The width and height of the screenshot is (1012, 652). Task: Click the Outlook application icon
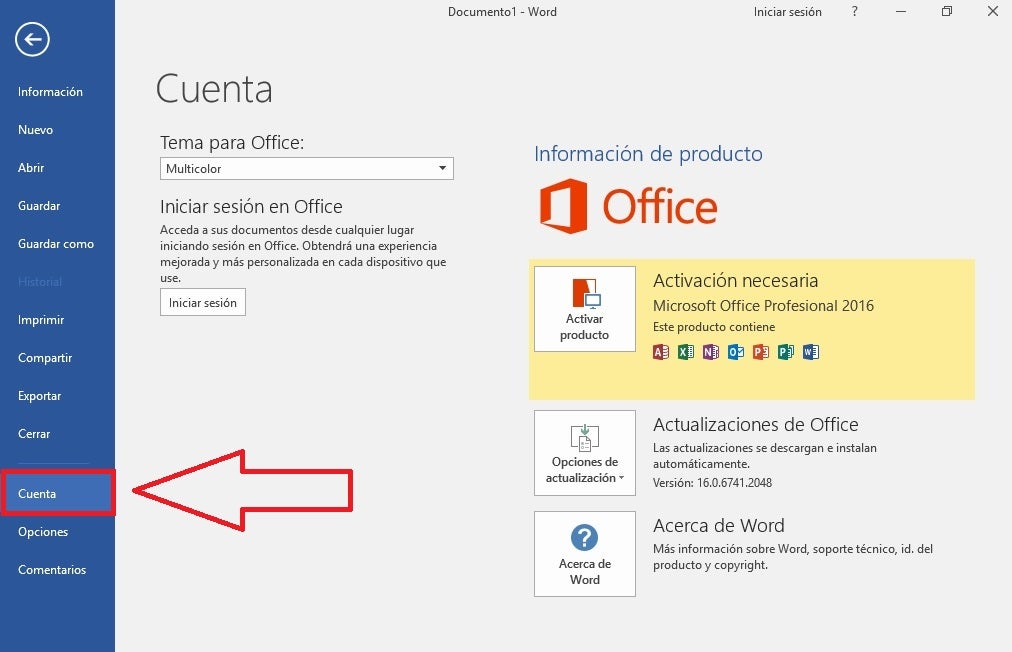[x=735, y=351]
